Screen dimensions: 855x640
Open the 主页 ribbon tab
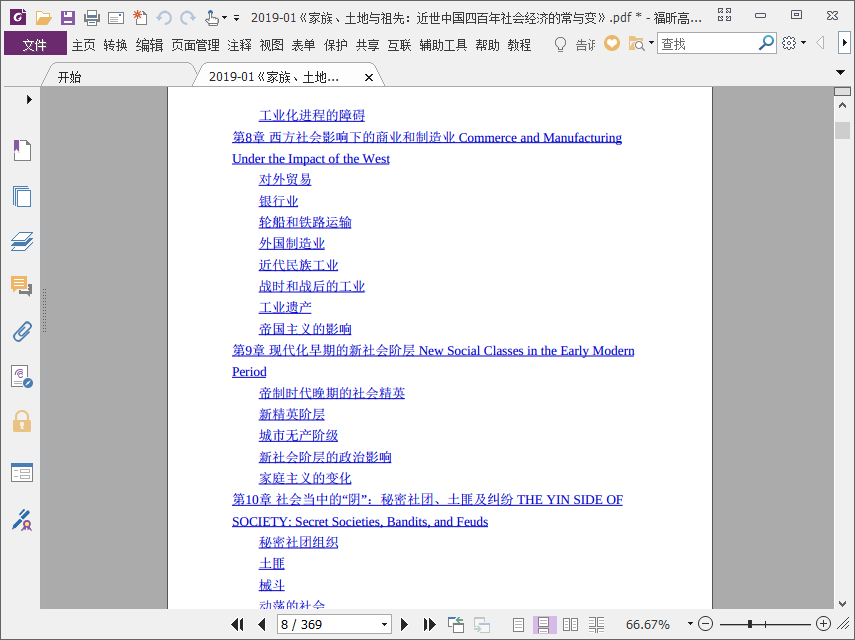pyautogui.click(x=83, y=45)
